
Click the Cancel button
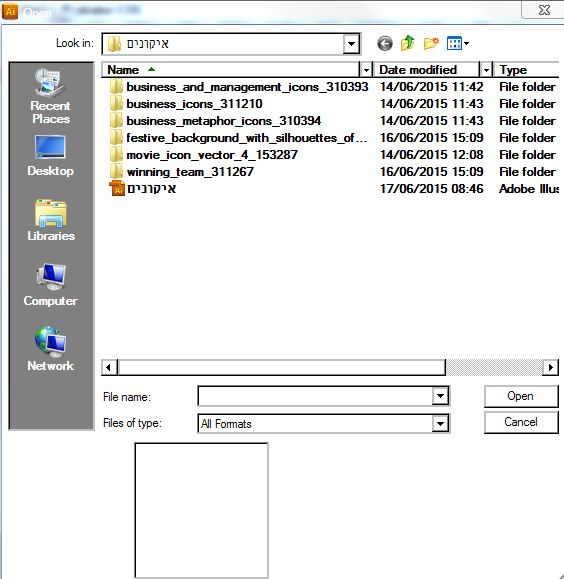click(521, 422)
